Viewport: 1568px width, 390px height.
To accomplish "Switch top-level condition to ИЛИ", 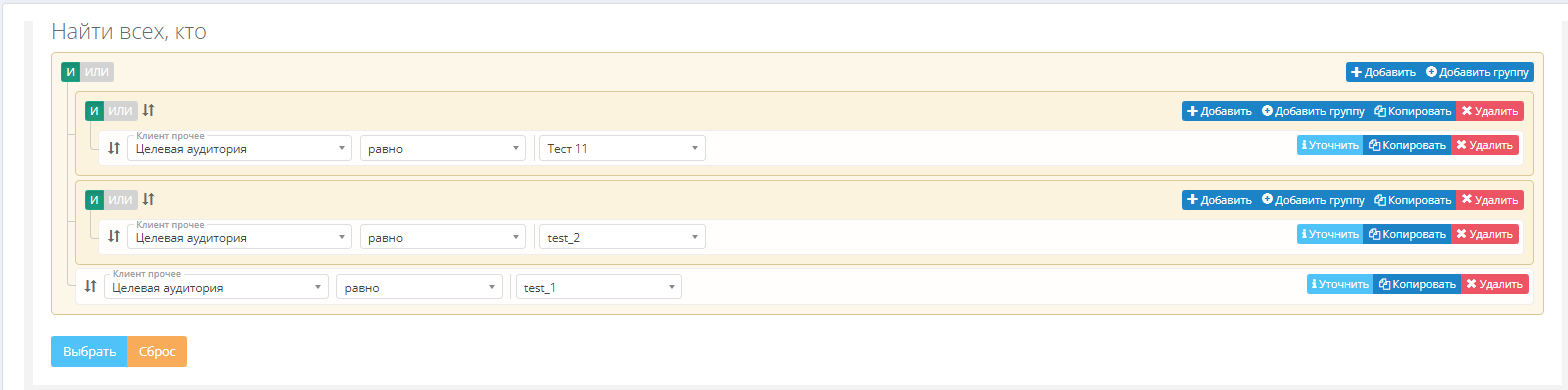I will [97, 72].
